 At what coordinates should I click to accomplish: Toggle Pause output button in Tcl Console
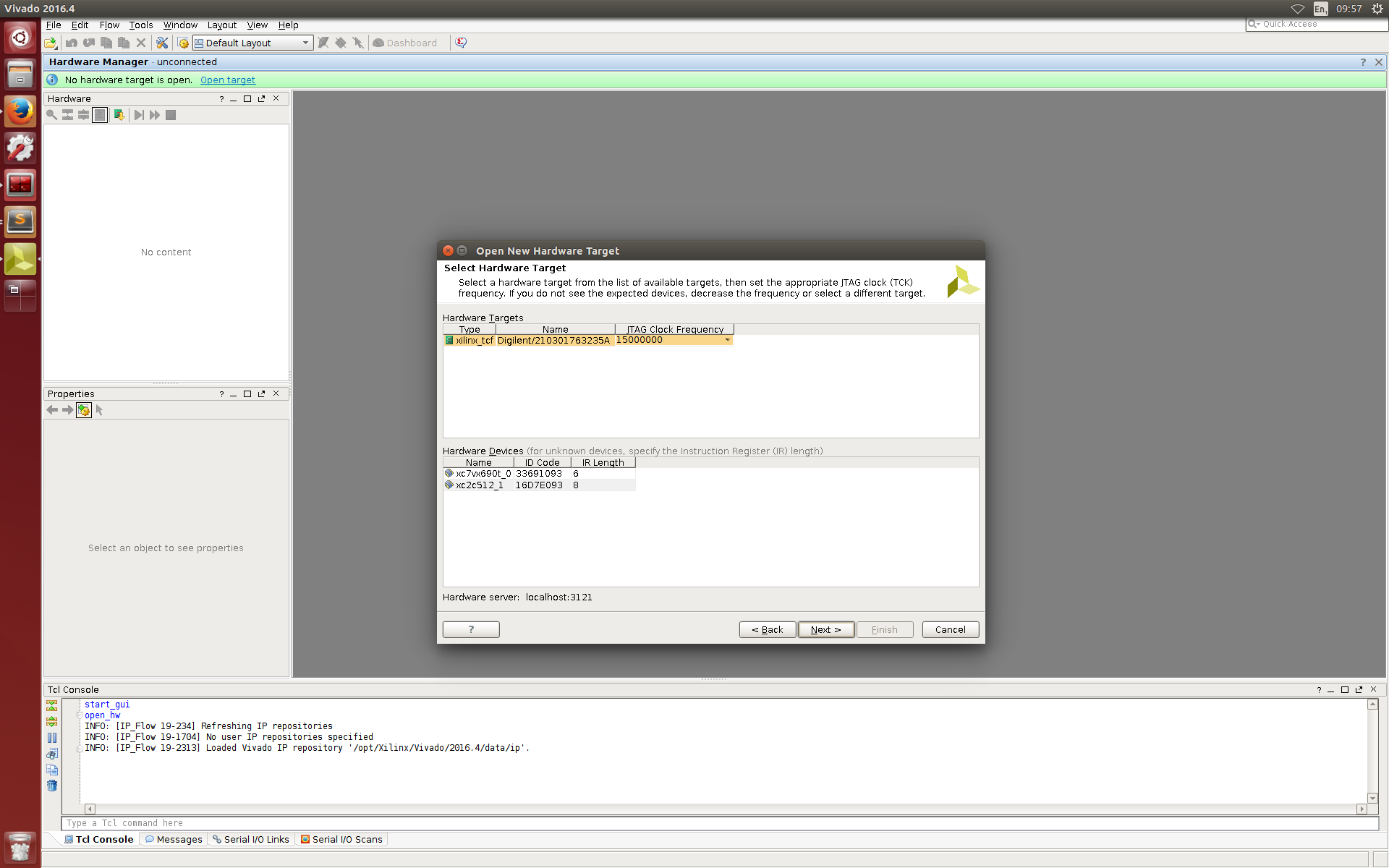point(52,738)
